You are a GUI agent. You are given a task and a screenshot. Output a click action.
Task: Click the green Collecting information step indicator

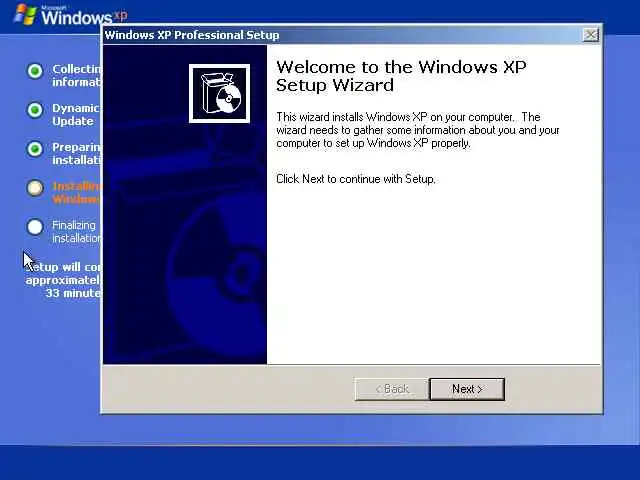point(35,71)
